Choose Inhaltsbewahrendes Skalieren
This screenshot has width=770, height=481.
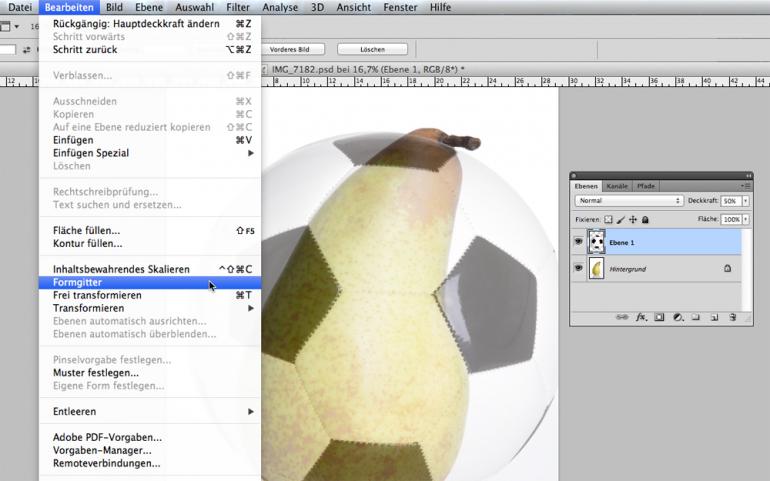pos(150,269)
